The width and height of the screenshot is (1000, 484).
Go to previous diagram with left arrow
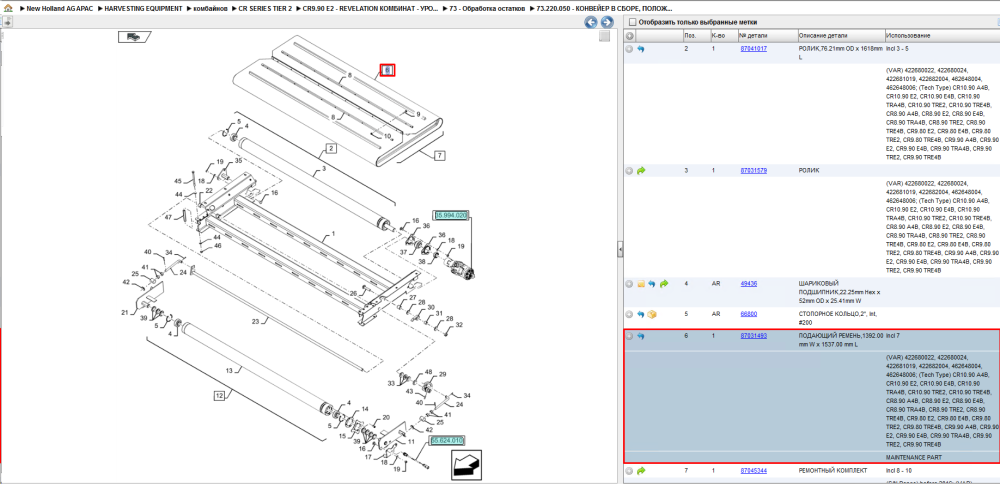(x=591, y=22)
